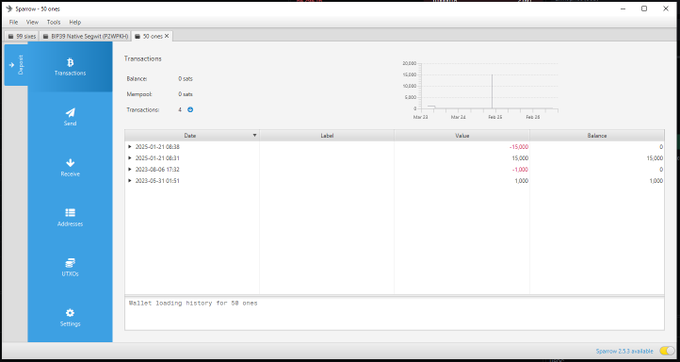Click the blue export icon beside transaction count

(x=190, y=110)
